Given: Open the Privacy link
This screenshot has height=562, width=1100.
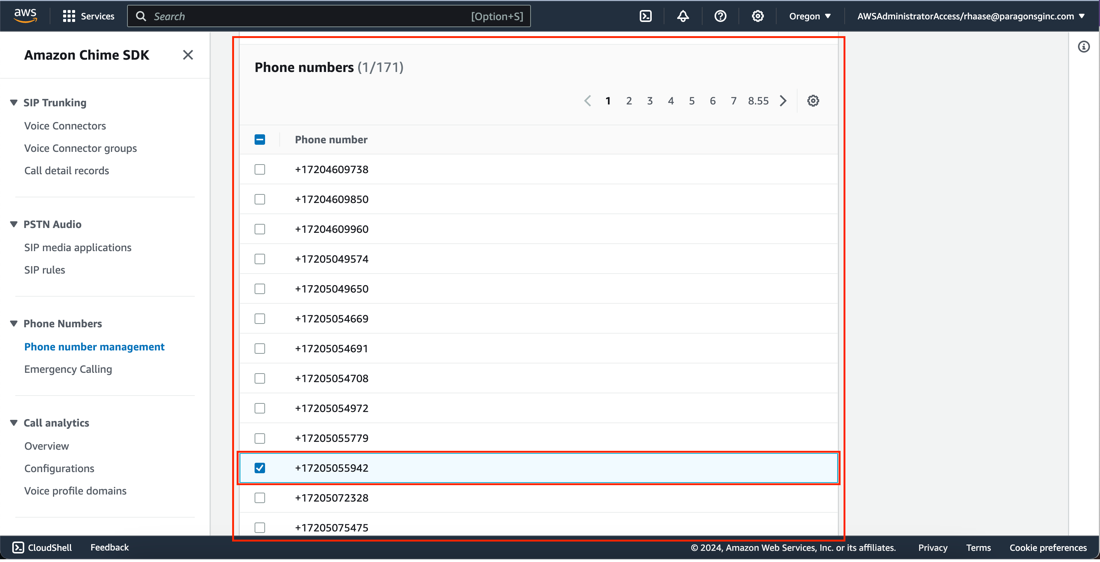Looking at the screenshot, I should click(x=933, y=548).
